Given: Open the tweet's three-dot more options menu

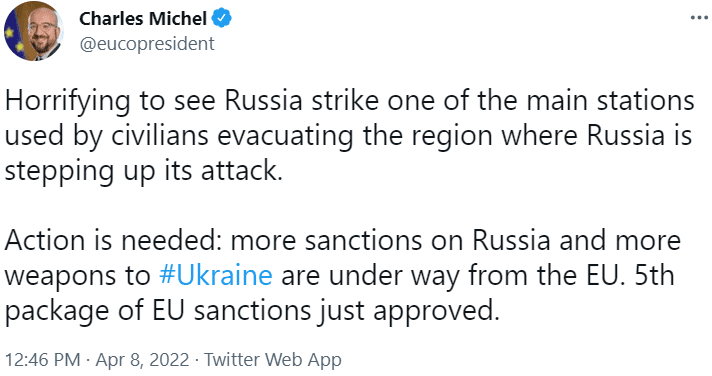Looking at the screenshot, I should click(699, 18).
